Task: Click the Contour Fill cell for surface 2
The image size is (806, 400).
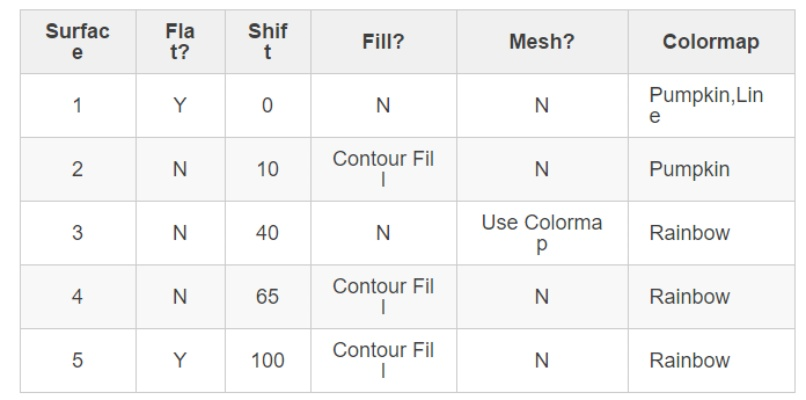Action: coord(383,169)
